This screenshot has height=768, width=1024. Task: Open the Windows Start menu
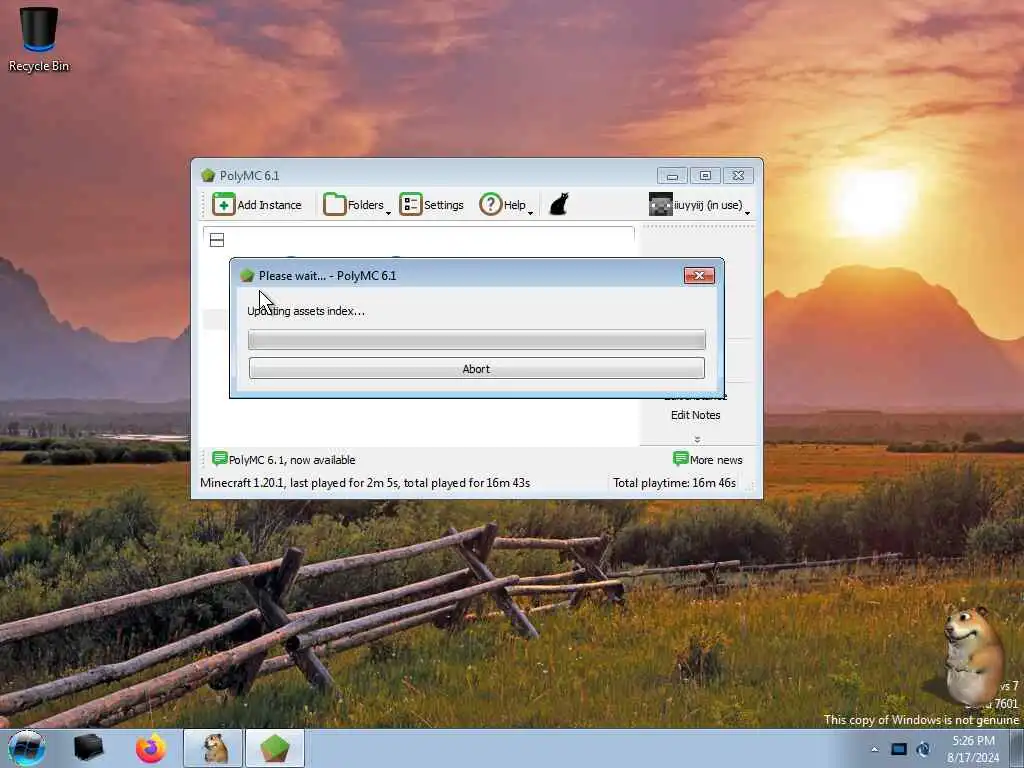[27, 748]
